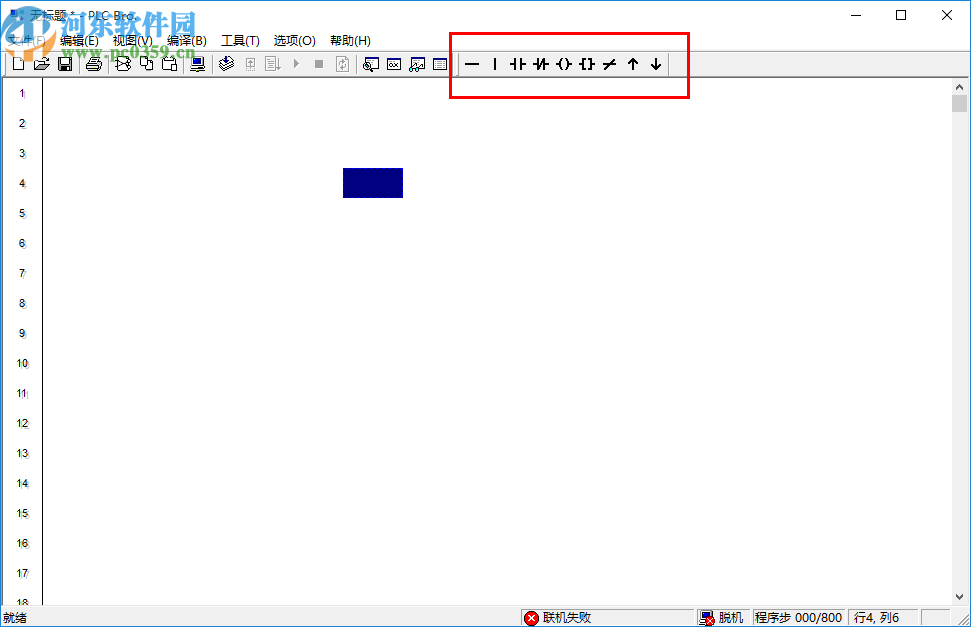This screenshot has height=627, width=971.
Task: Select the vertical line ladder tool
Action: 495,64
